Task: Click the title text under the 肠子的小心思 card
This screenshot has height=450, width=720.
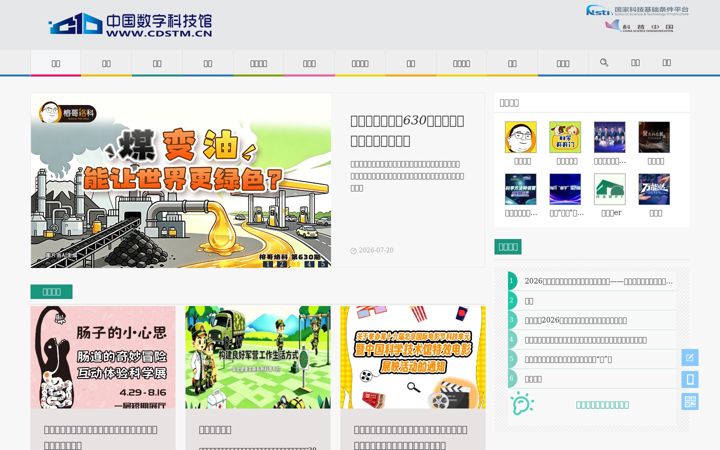Action: coord(101,437)
